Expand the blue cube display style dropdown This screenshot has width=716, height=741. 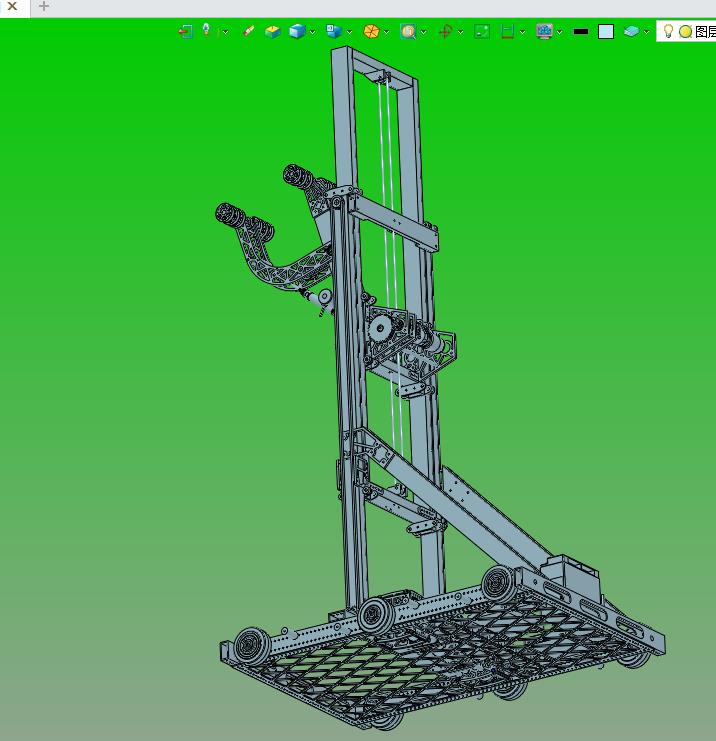pos(312,32)
